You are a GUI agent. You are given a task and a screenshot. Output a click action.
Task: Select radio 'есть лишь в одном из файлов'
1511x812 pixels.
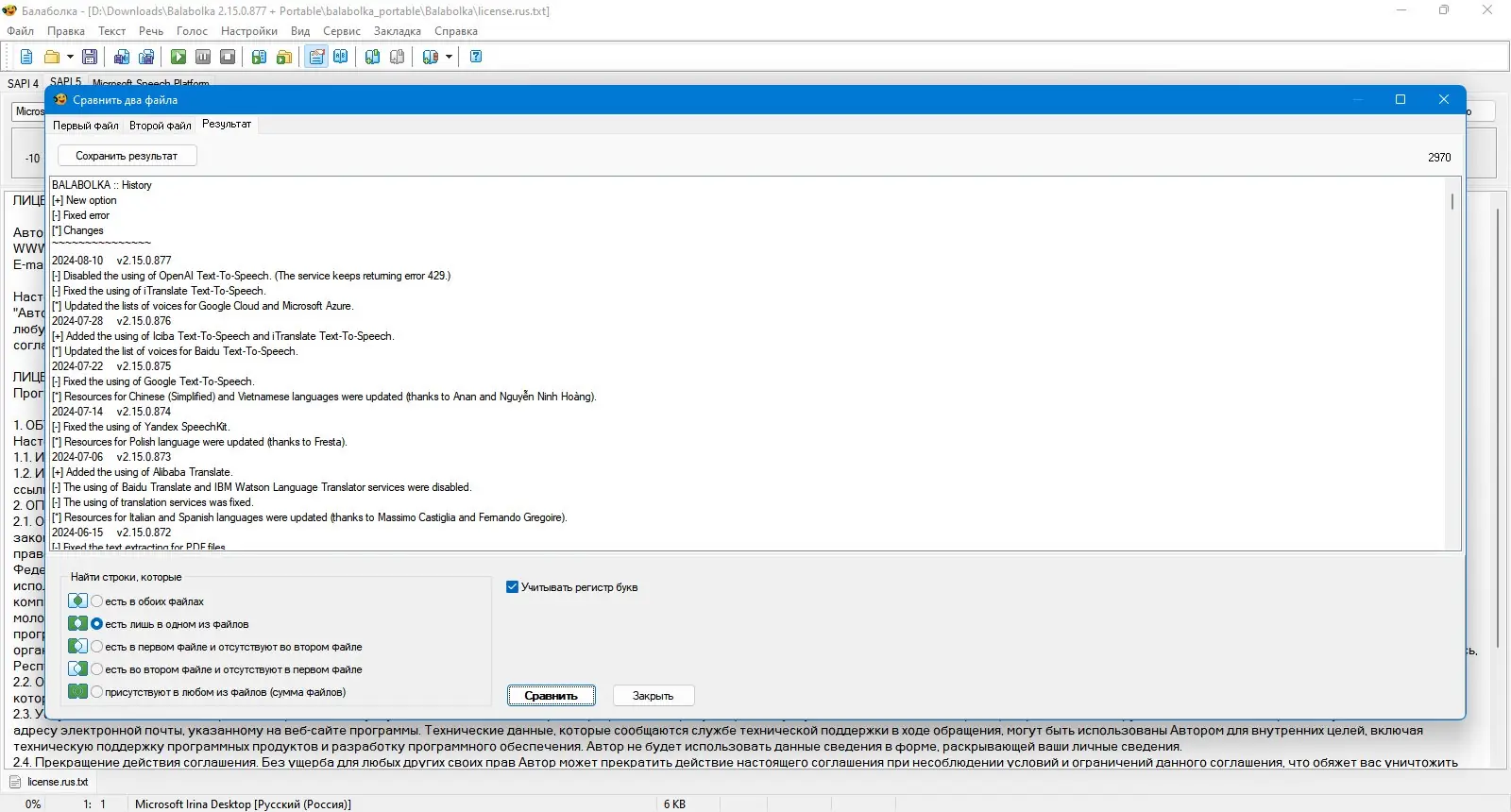pos(96,624)
